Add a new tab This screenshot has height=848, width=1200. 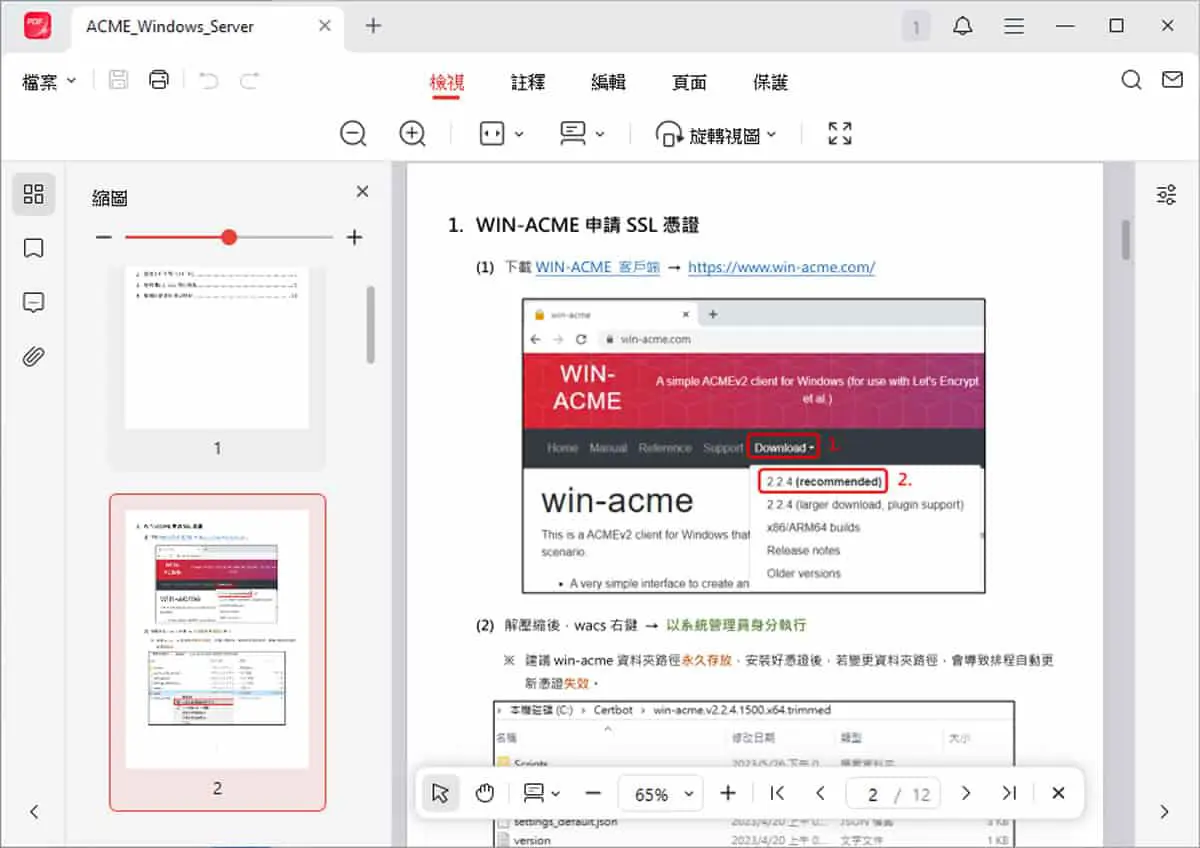click(373, 26)
